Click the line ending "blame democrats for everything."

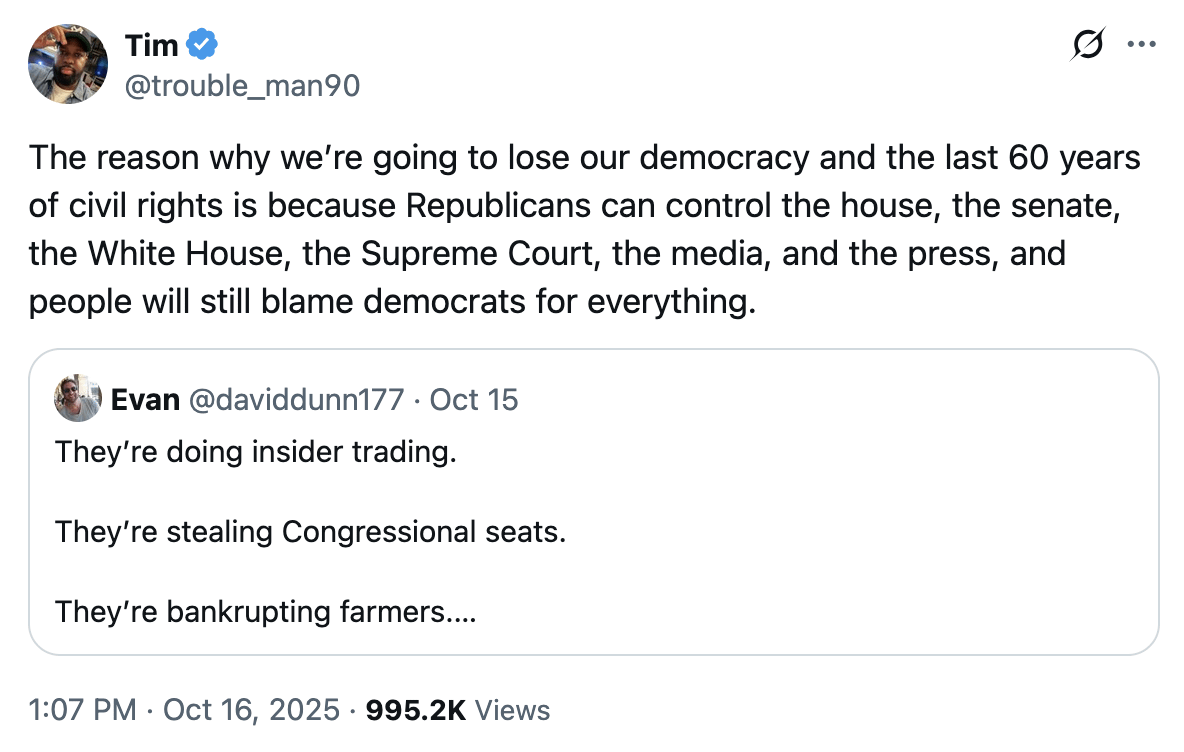click(x=392, y=301)
